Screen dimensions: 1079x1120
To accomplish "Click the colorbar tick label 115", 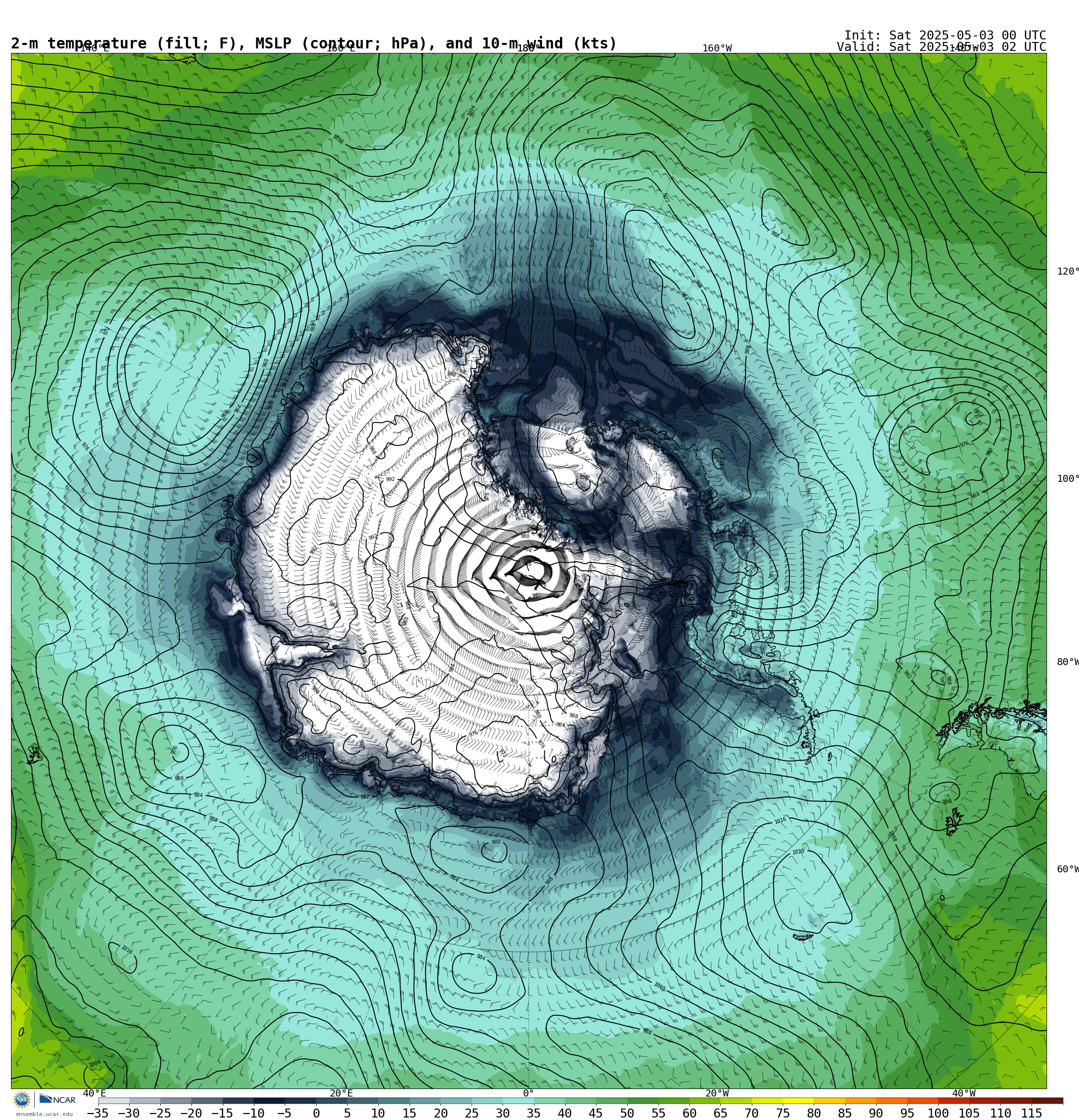I will click(x=1031, y=1113).
